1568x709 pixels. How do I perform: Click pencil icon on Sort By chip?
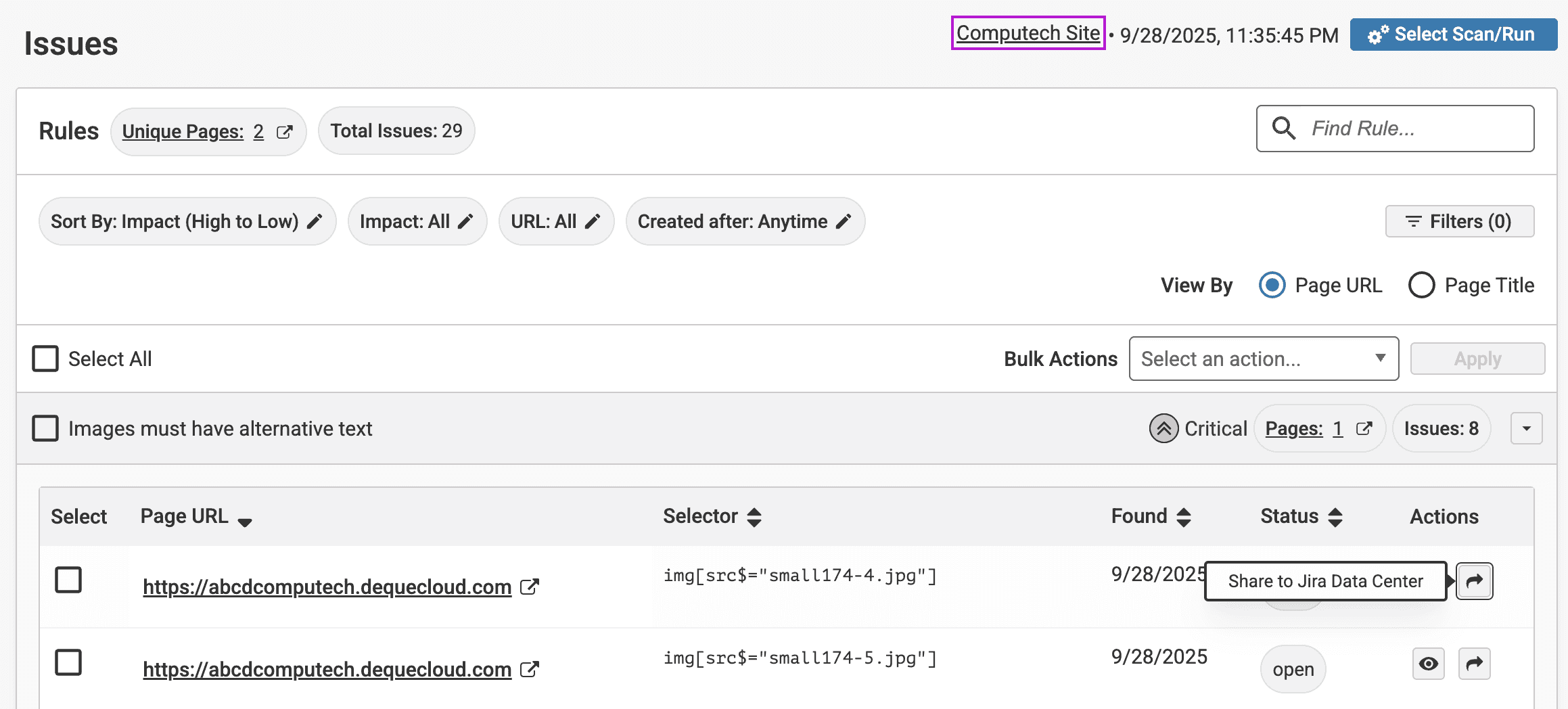[315, 222]
